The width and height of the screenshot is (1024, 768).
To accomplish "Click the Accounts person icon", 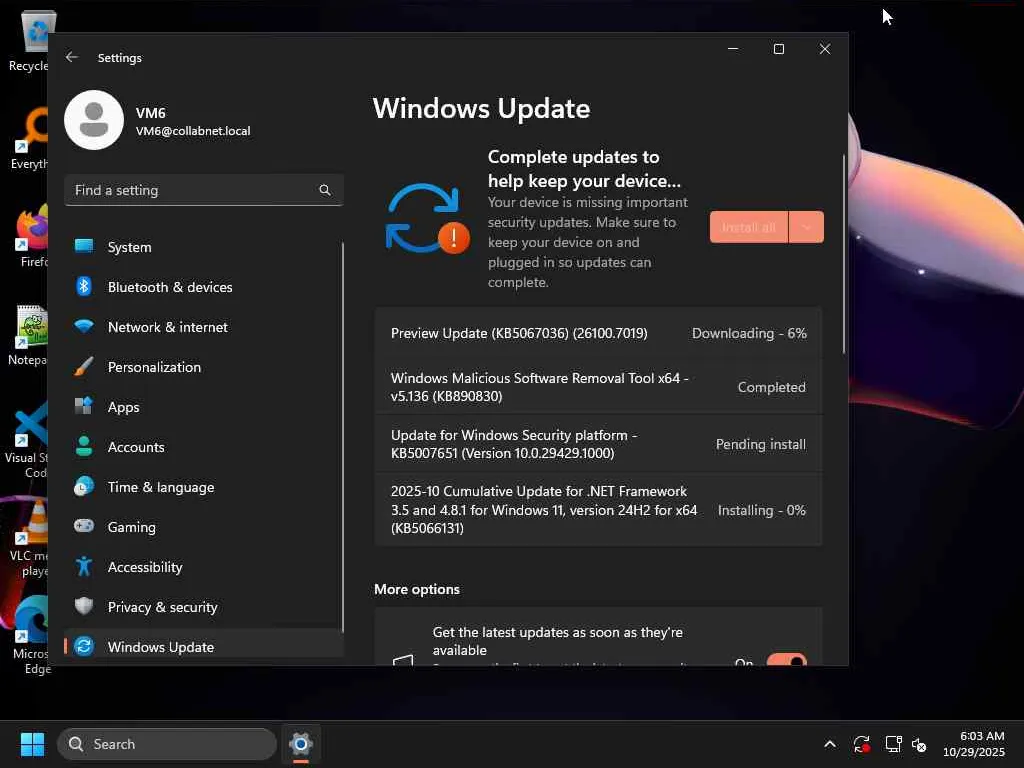I will click(x=84, y=446).
